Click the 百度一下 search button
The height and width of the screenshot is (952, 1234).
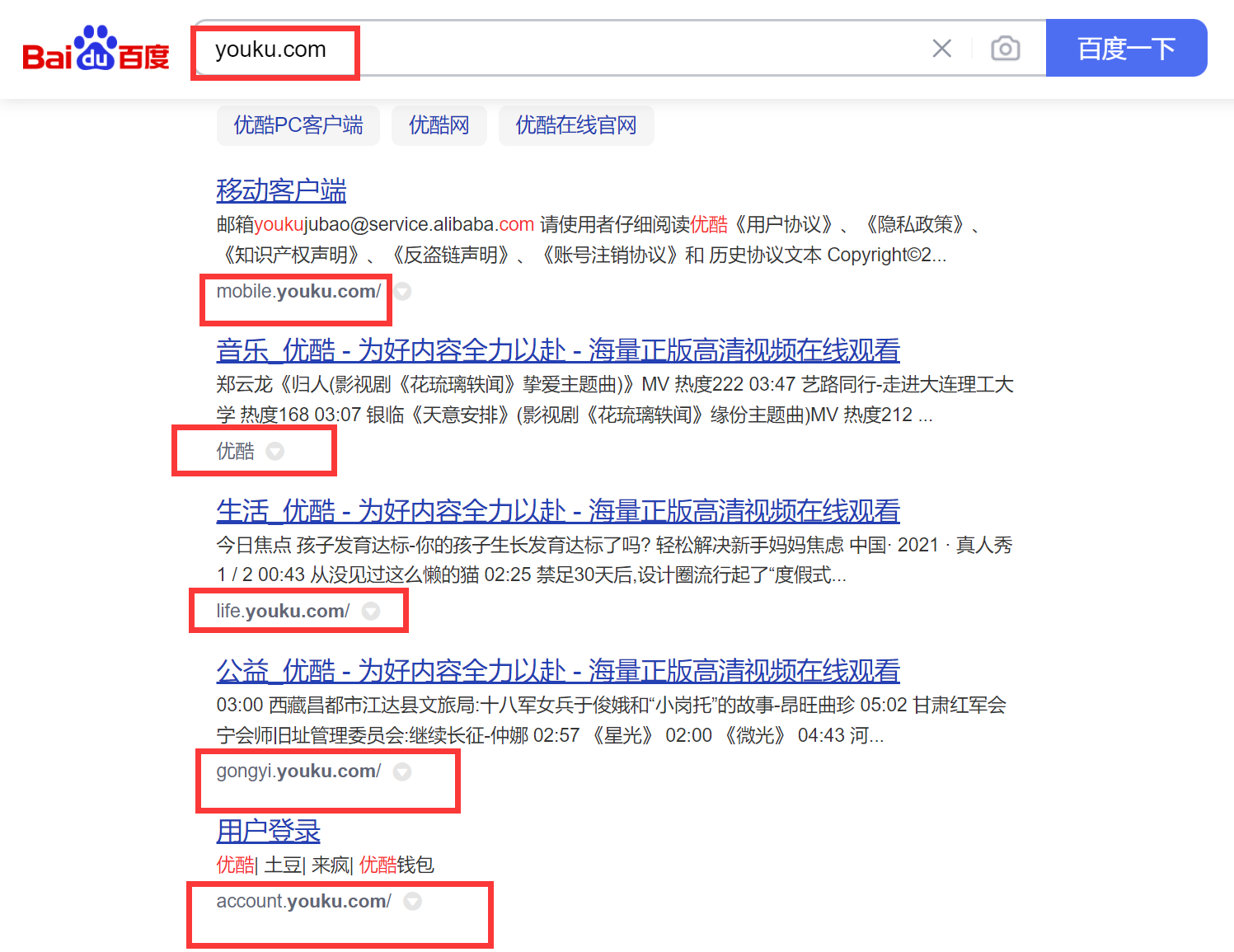(1125, 49)
